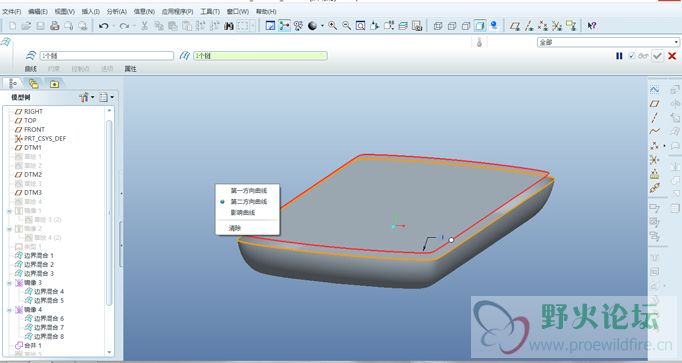The width and height of the screenshot is (682, 363).
Task: Open the 窗口(W) menu
Action: 238,12
